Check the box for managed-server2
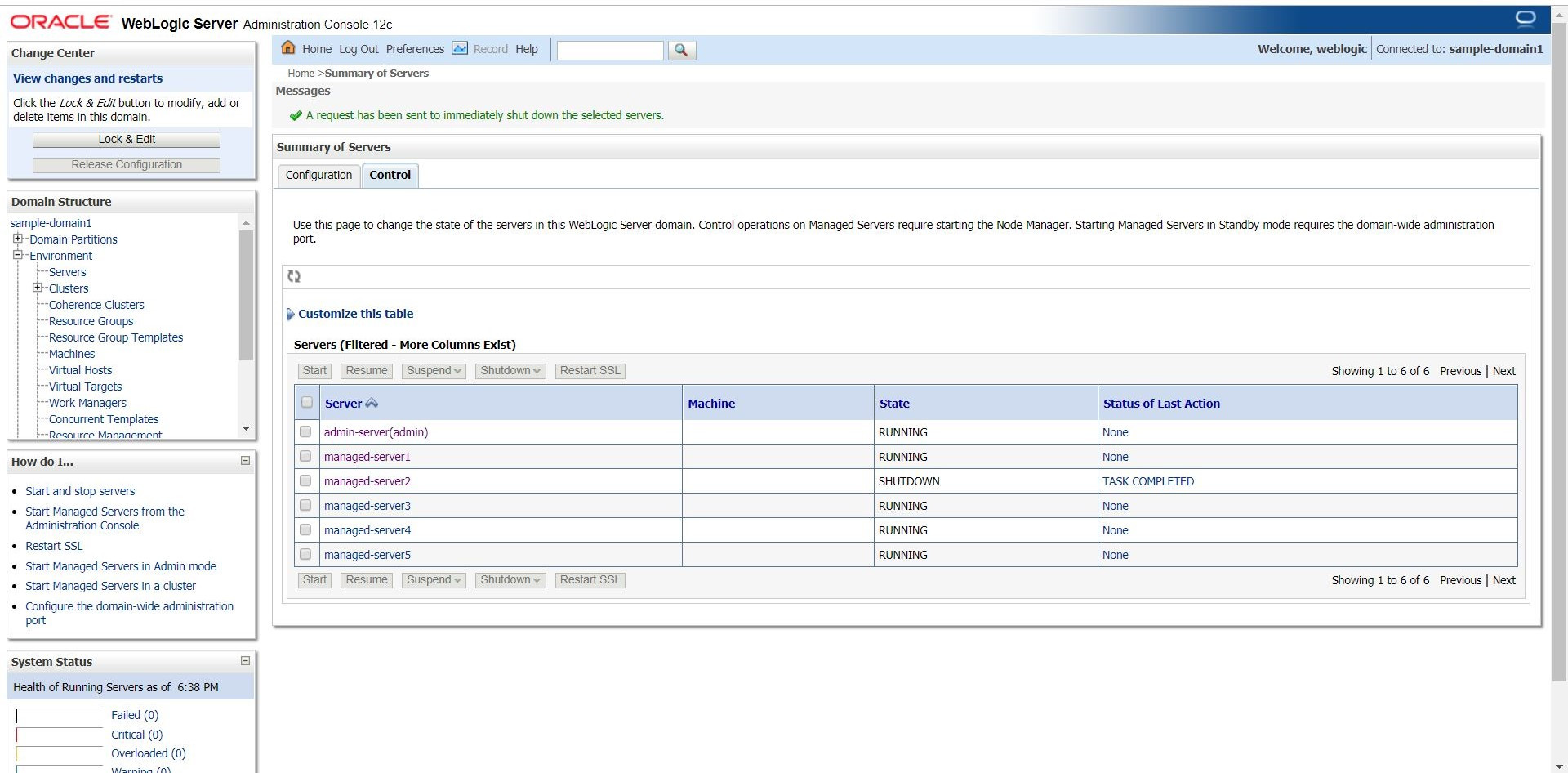 [x=305, y=480]
